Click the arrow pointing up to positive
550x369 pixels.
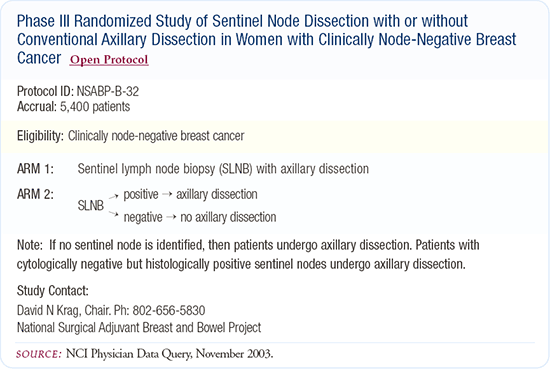(114, 196)
